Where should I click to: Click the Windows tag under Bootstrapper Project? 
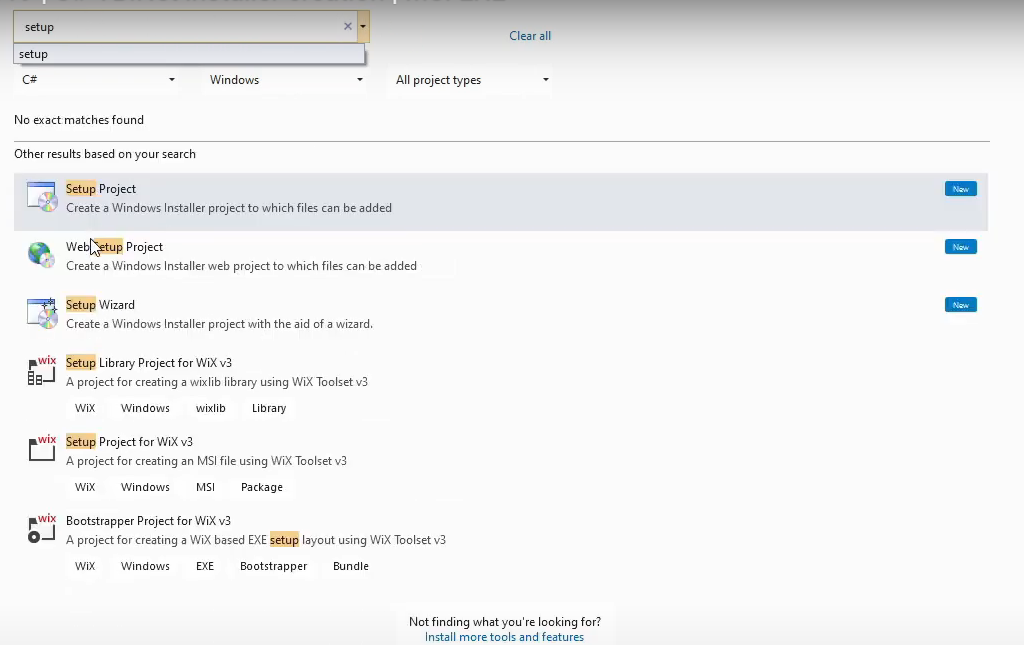(x=145, y=566)
